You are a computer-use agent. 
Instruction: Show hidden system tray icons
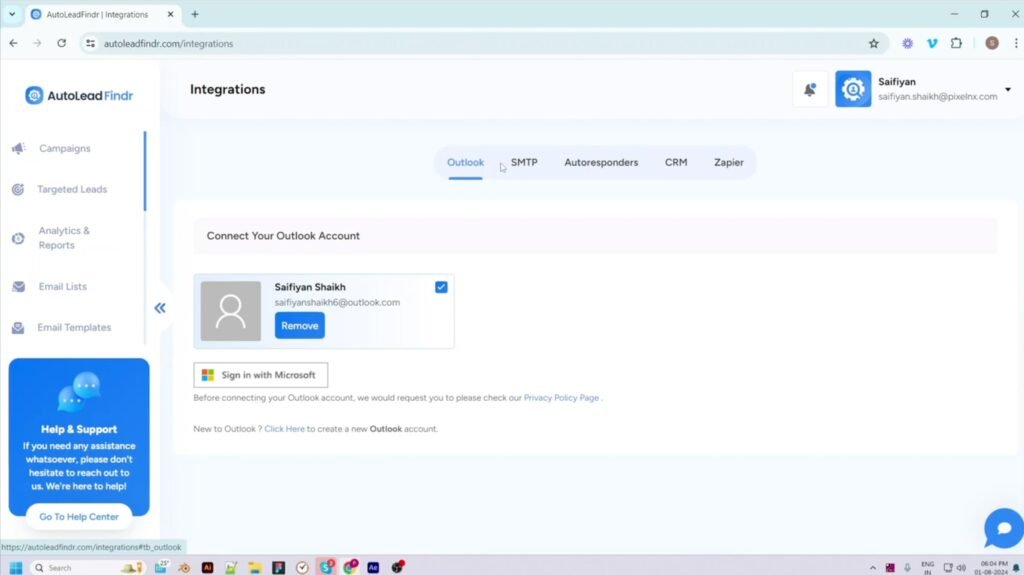[x=872, y=568]
